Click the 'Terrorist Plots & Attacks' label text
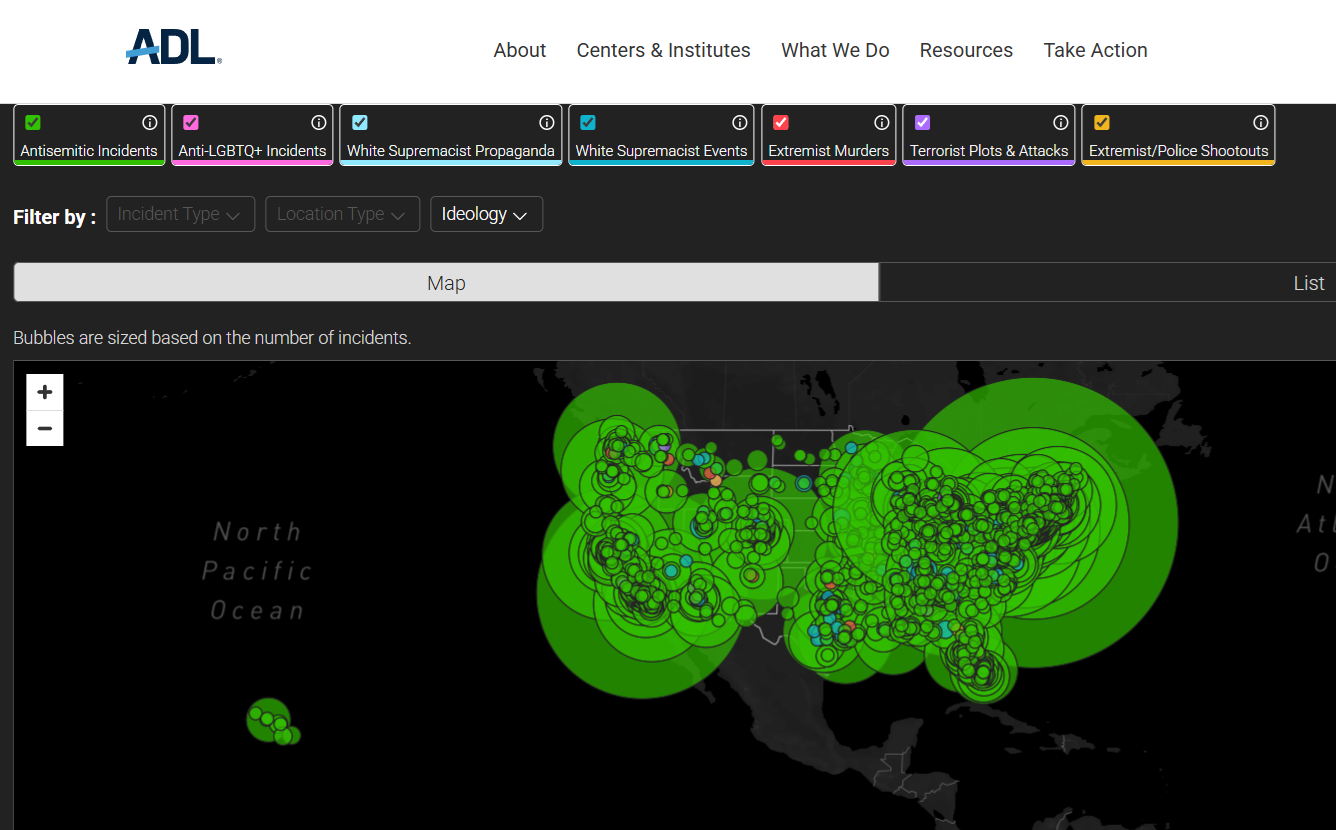Viewport: 1336px width, 830px height. (x=989, y=151)
